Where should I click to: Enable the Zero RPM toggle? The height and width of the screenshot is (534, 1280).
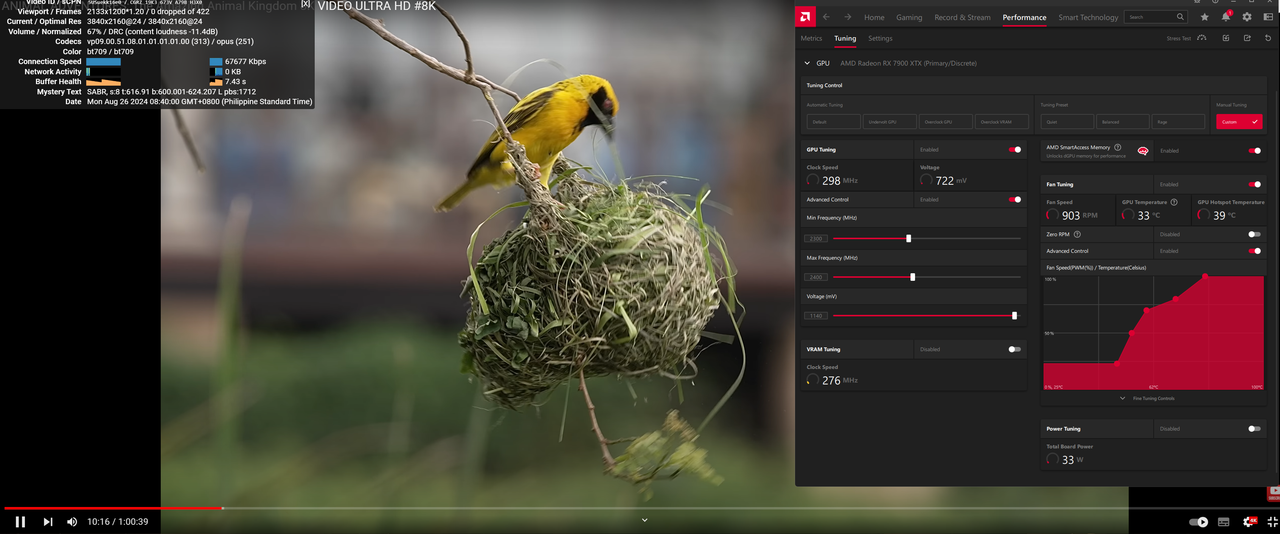pos(1254,234)
